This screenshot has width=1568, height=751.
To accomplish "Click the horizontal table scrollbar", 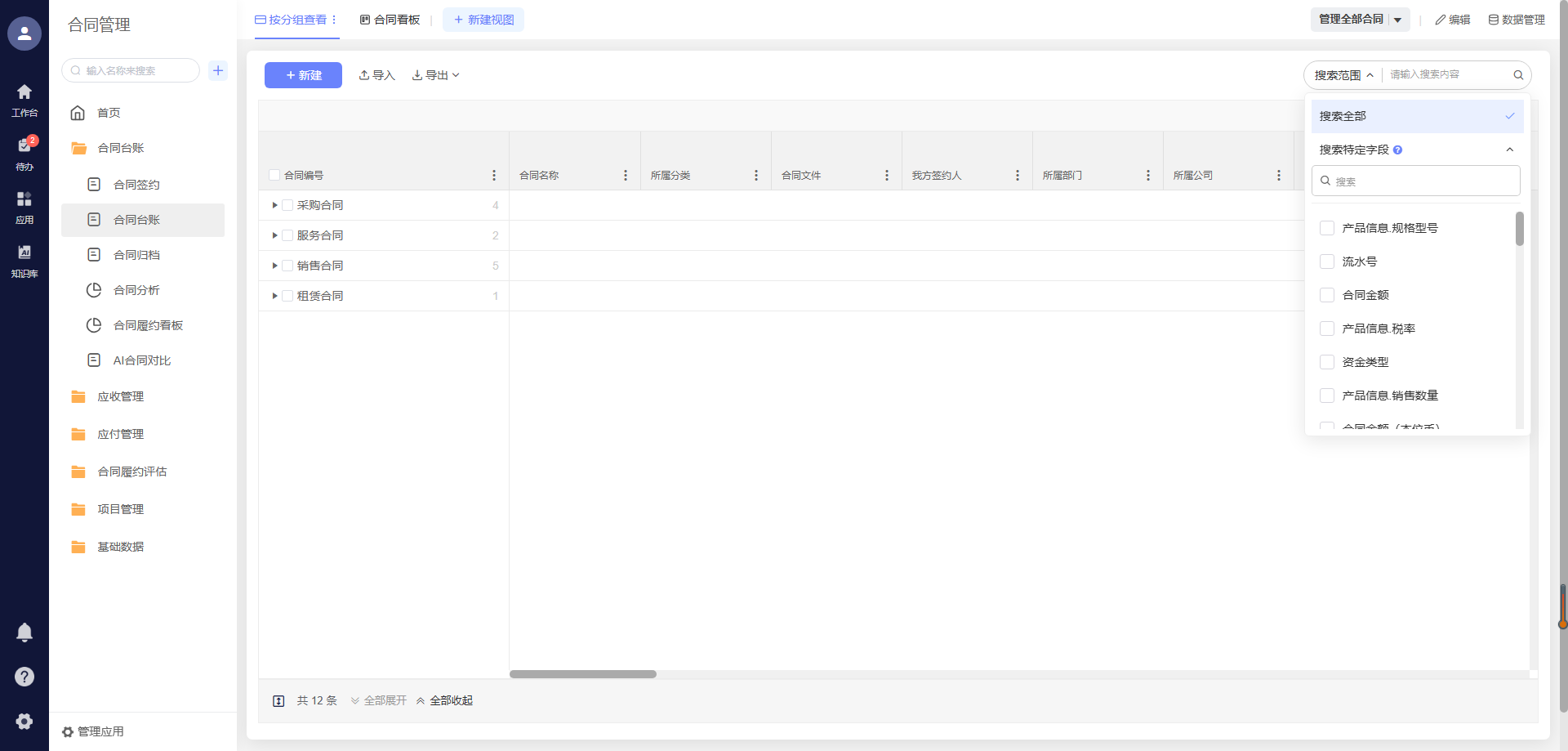I will 583,674.
